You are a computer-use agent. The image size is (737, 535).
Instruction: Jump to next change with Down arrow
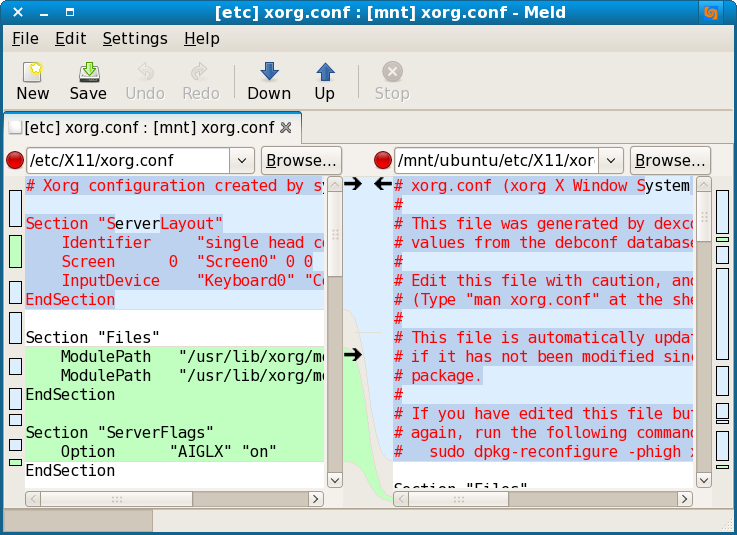pos(269,72)
